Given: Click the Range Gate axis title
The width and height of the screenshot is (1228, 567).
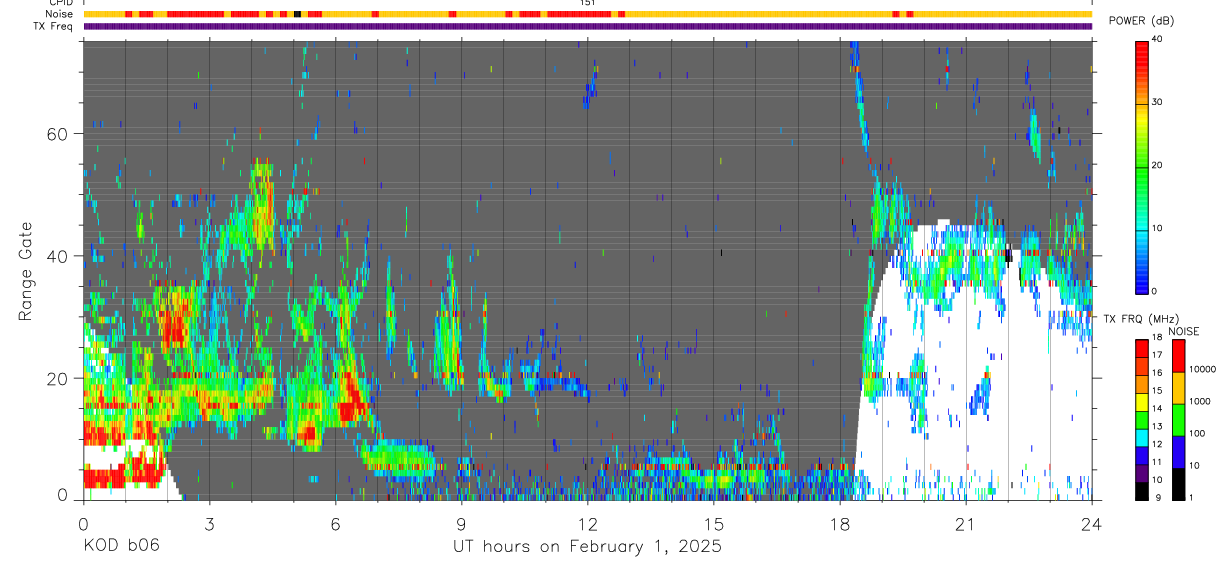Looking at the screenshot, I should click(25, 271).
